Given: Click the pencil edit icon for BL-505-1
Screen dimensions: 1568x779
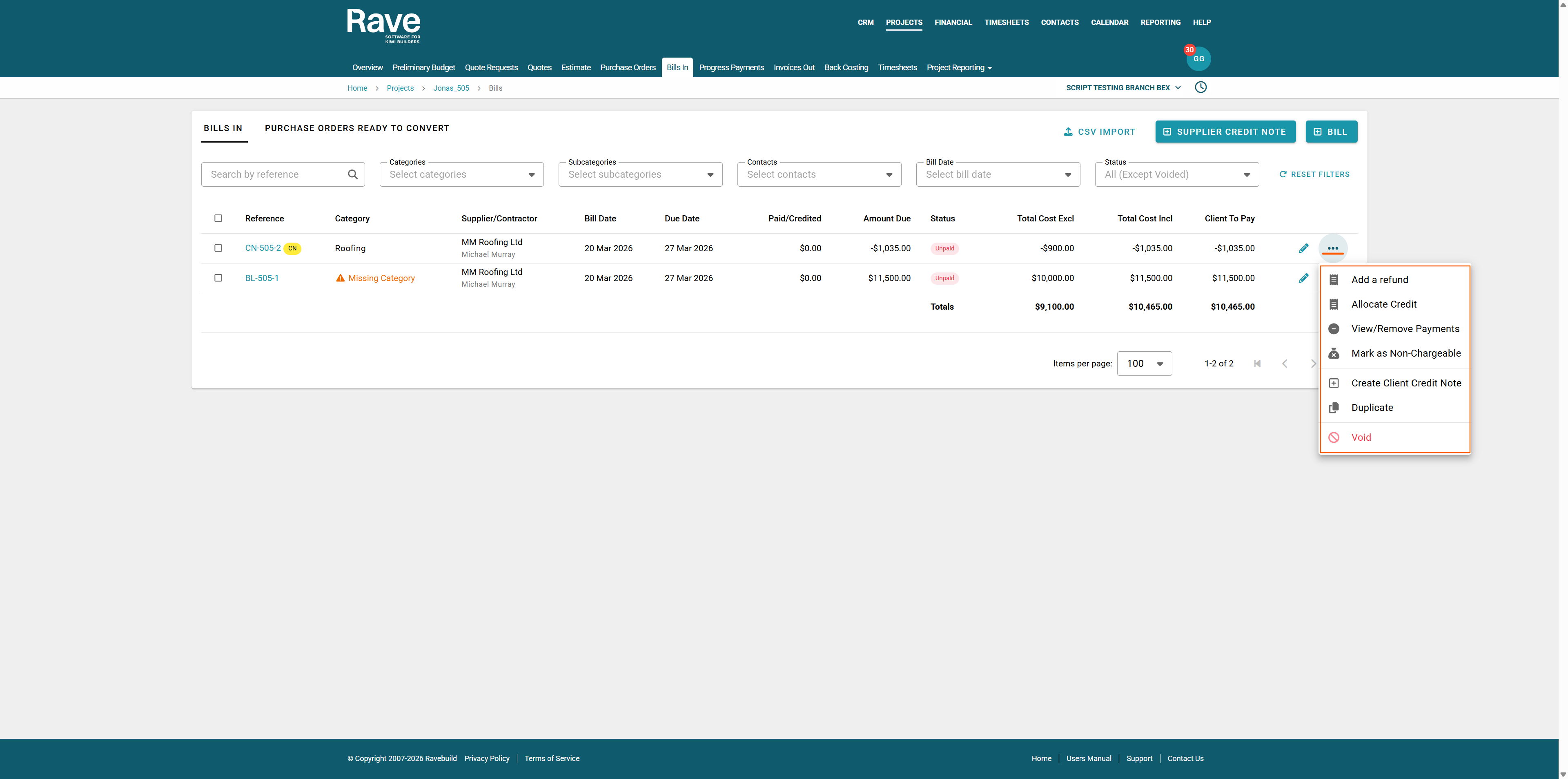Looking at the screenshot, I should coord(1303,278).
